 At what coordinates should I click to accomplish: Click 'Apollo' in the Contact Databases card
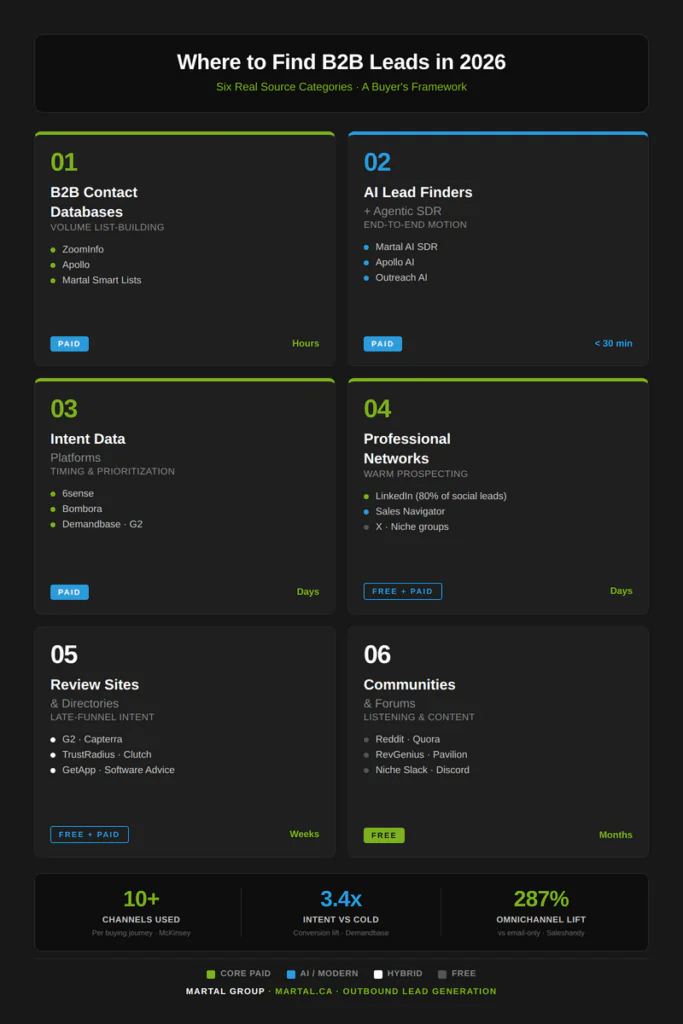[x=76, y=264]
